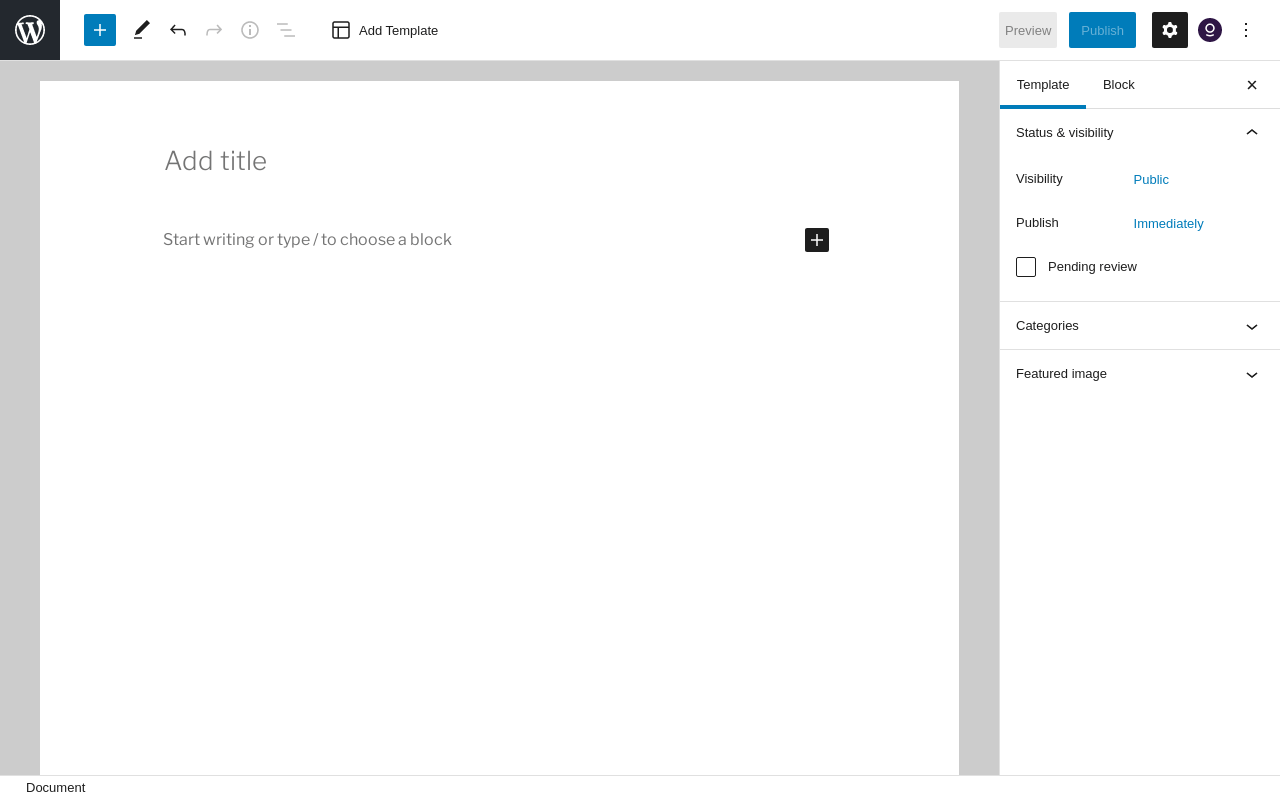Enable the Pending review checkbox
Image resolution: width=1280 pixels, height=800 pixels.
pos(1026,267)
